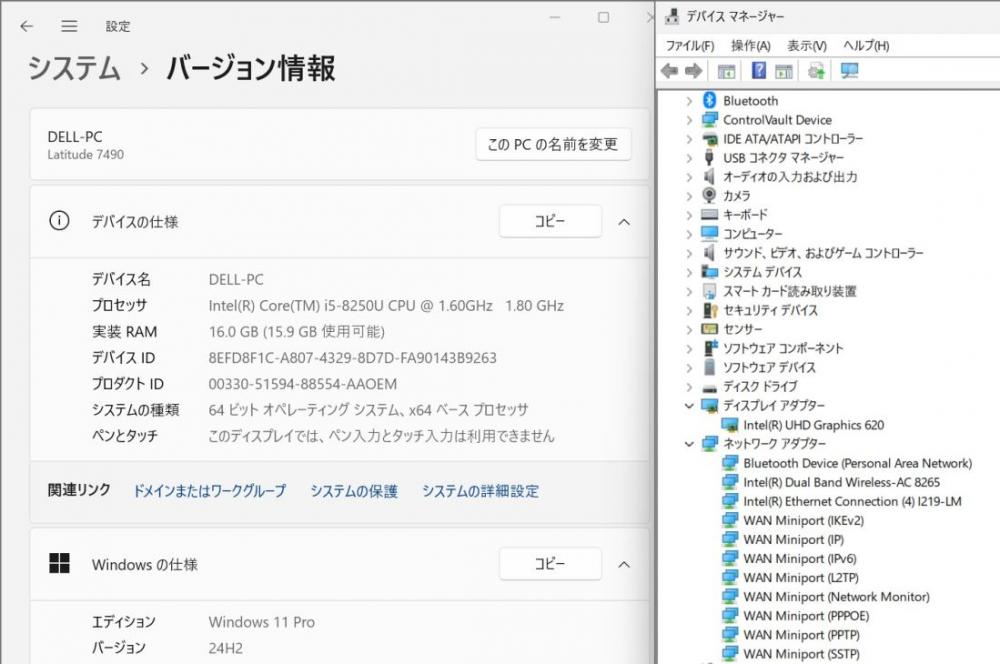Open domain or workgroup link
Image resolution: width=1000 pixels, height=664 pixels.
coord(209,491)
